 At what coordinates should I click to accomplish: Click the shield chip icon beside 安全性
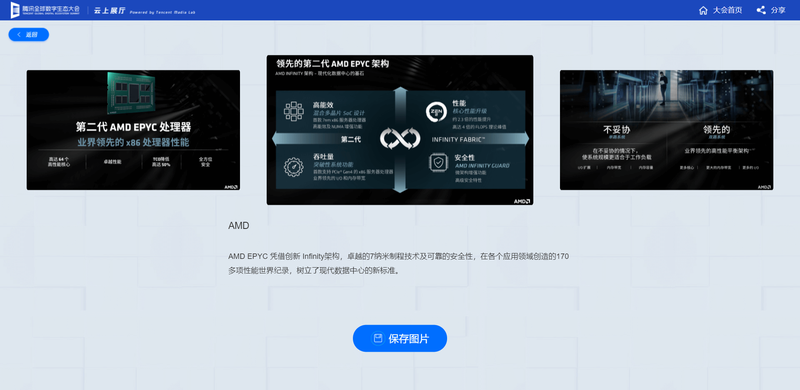tap(438, 163)
